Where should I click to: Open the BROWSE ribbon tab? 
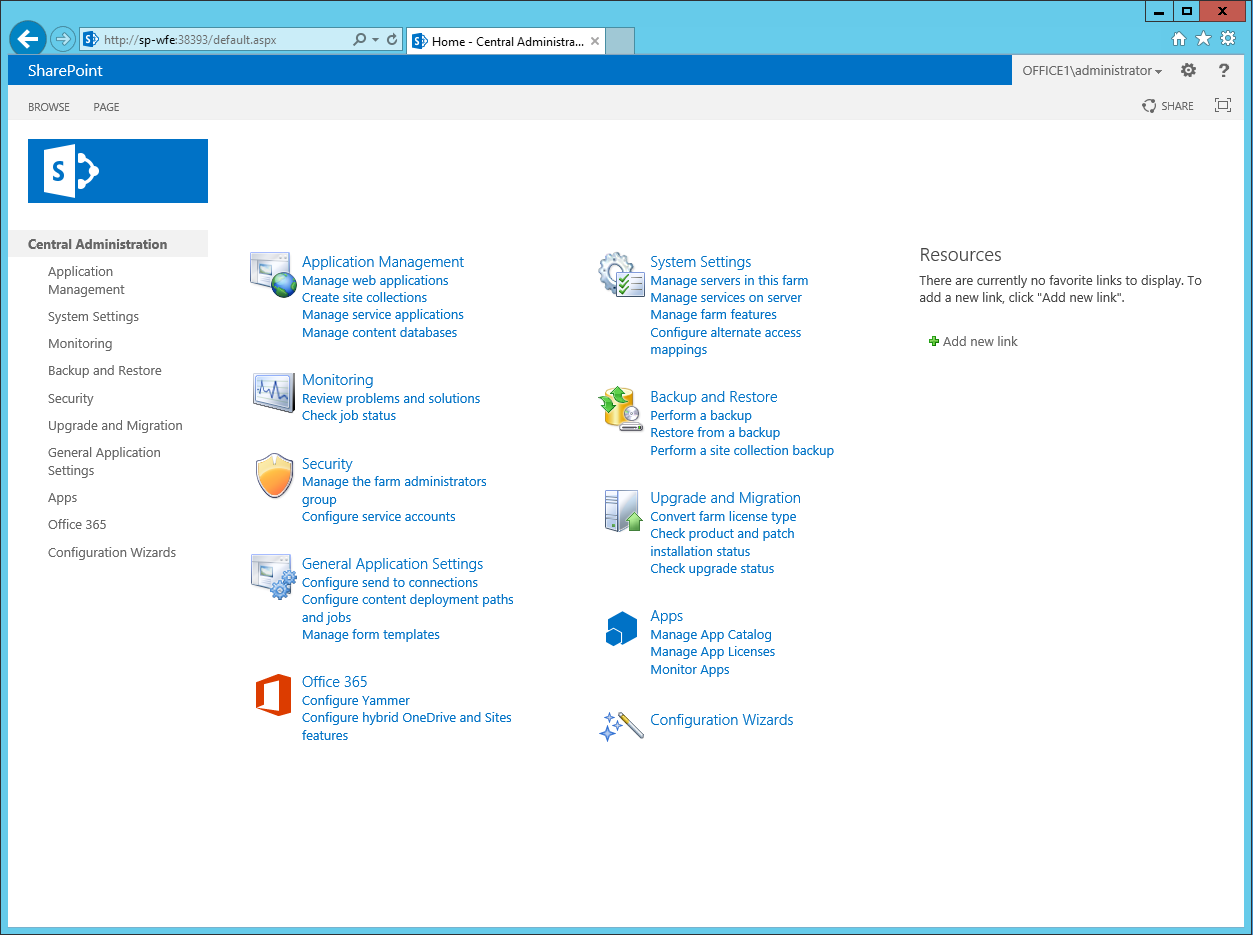[49, 107]
